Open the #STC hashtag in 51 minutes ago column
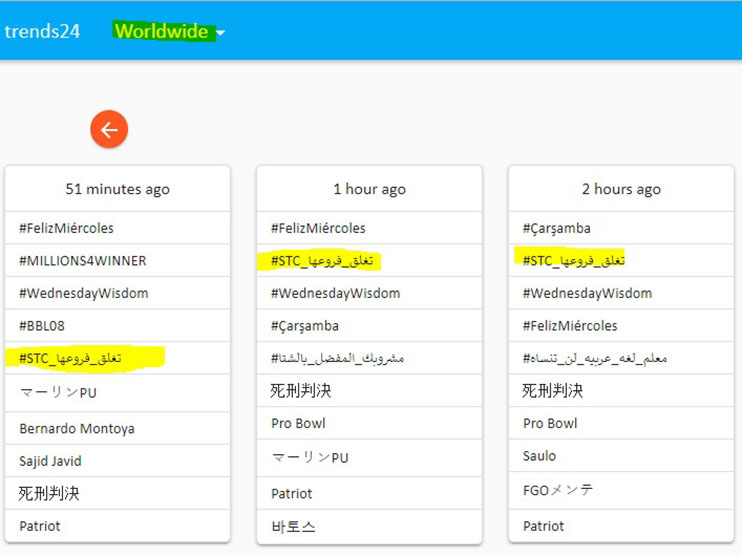The width and height of the screenshot is (742, 556). (x=70, y=358)
